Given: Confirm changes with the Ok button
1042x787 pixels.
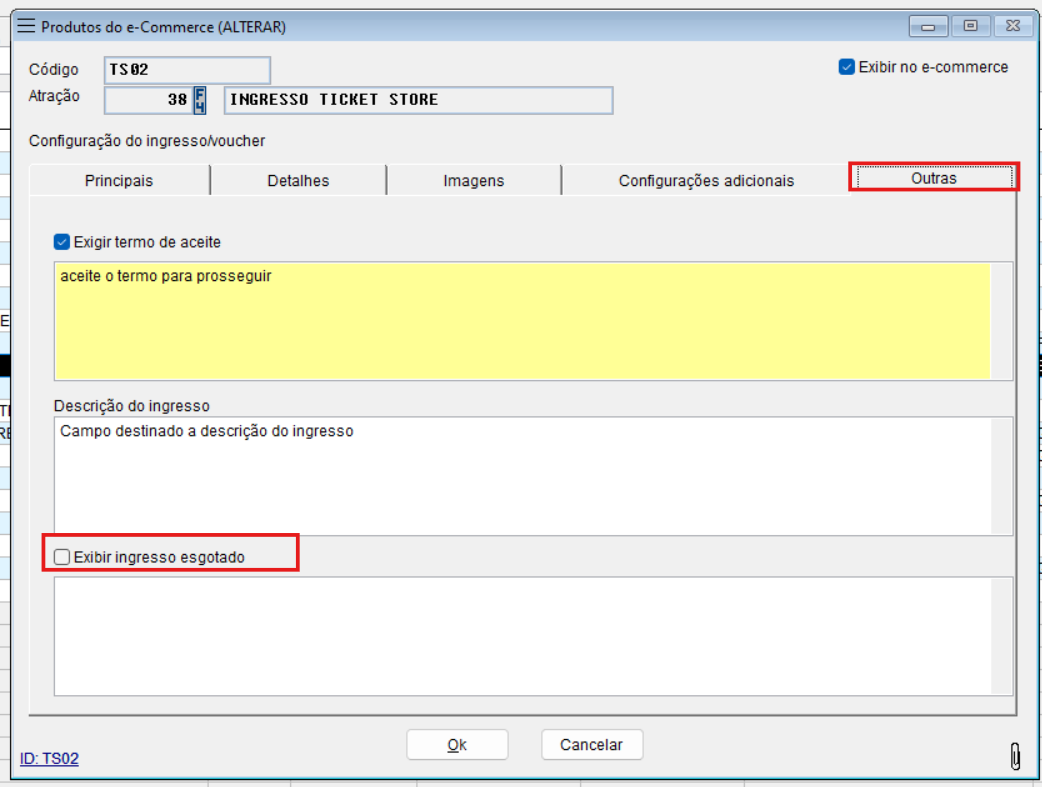Looking at the screenshot, I should click(457, 745).
